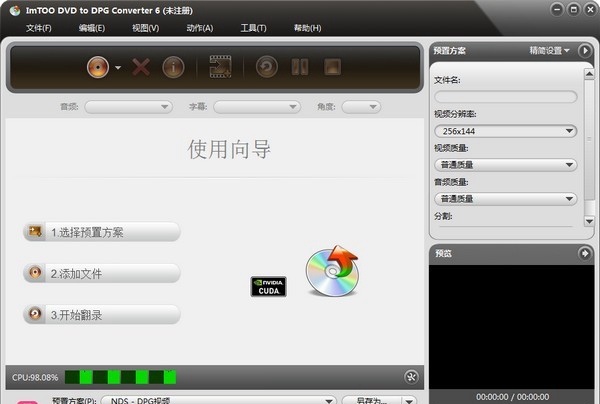Click the red X remove icon
600x404 pixels.
[x=141, y=67]
